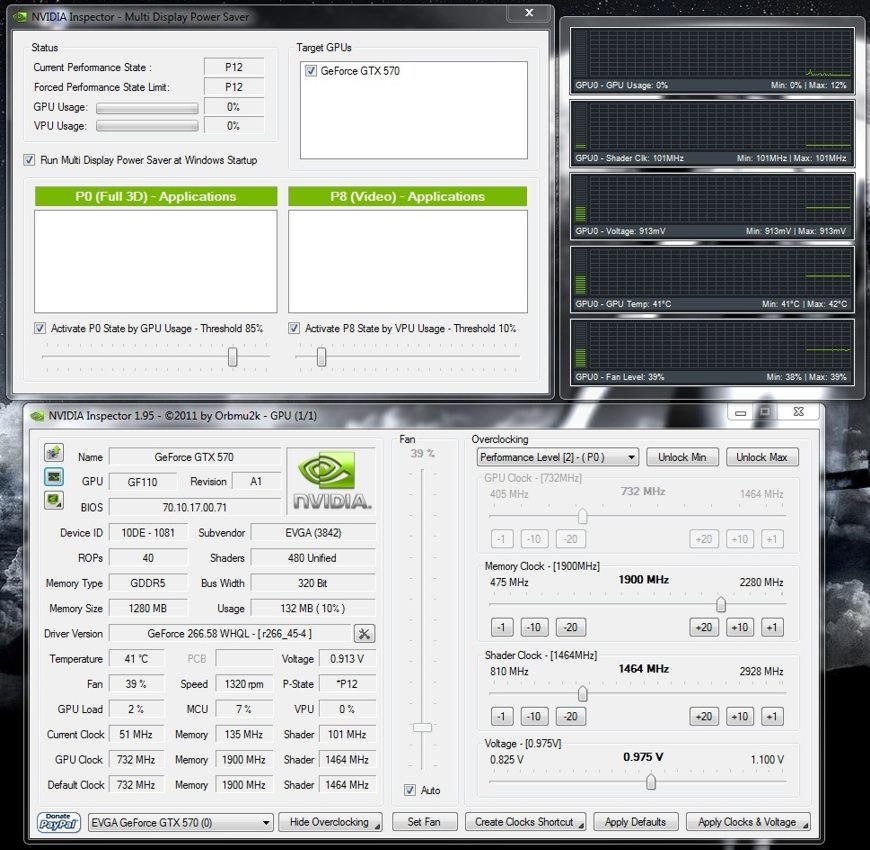Click Memory Clock -1 button
Viewport: 870px width, 850px height.
point(502,628)
